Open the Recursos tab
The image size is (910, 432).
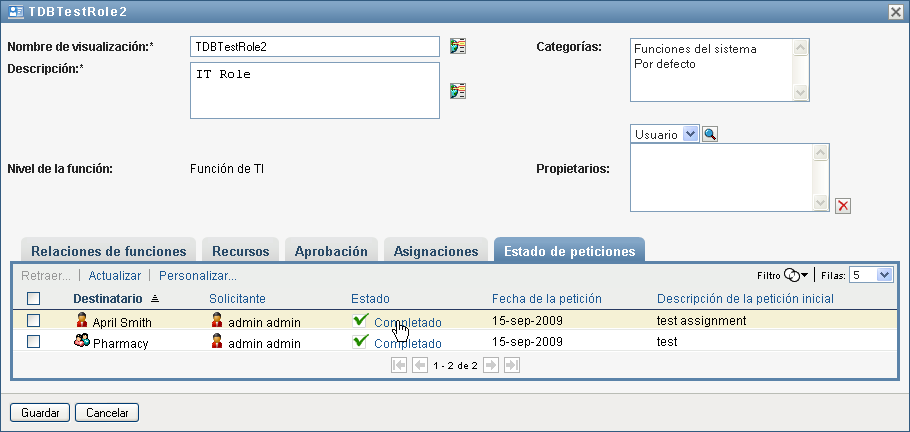(241, 251)
